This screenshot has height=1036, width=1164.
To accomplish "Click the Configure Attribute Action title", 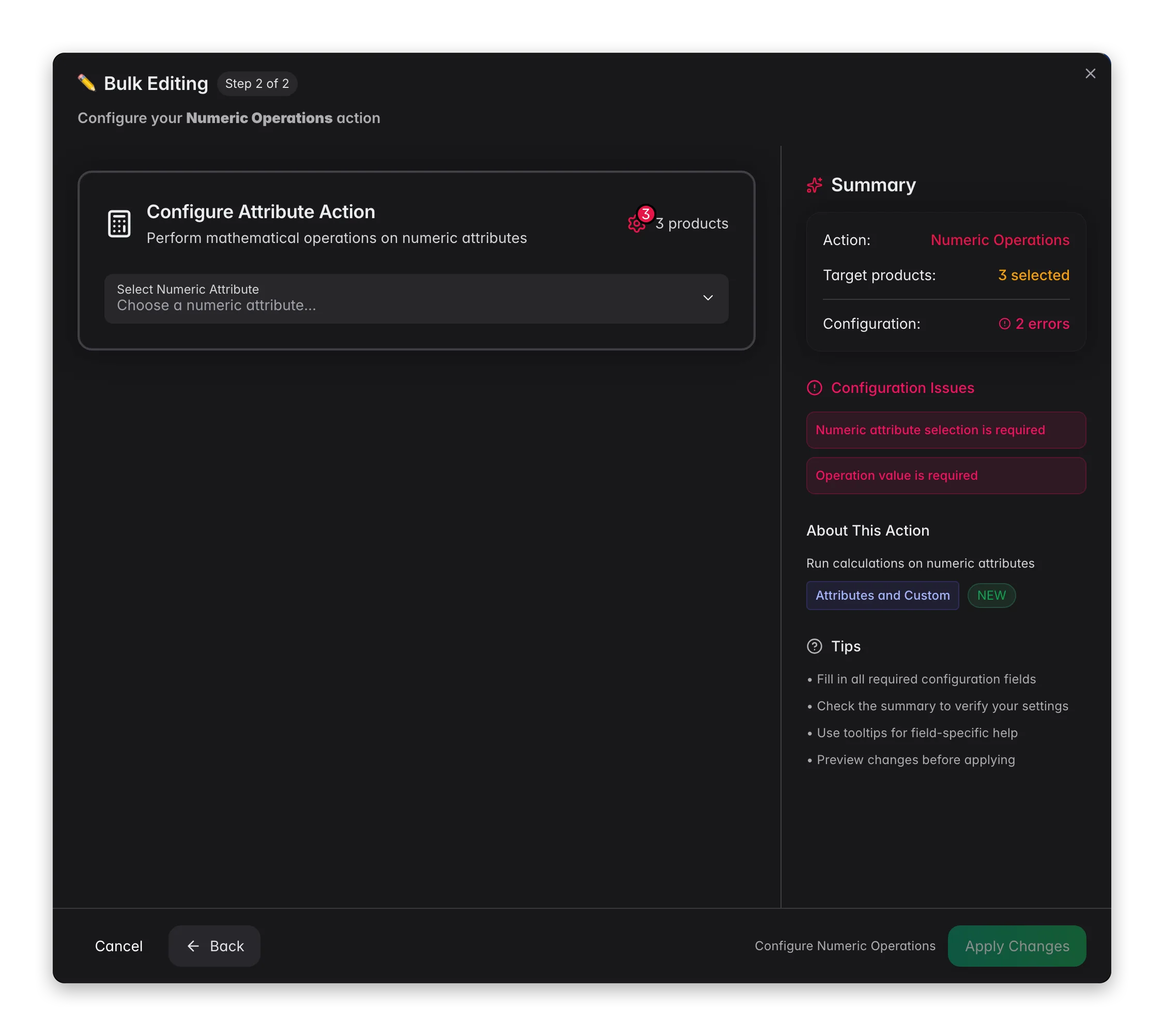I will [x=261, y=212].
